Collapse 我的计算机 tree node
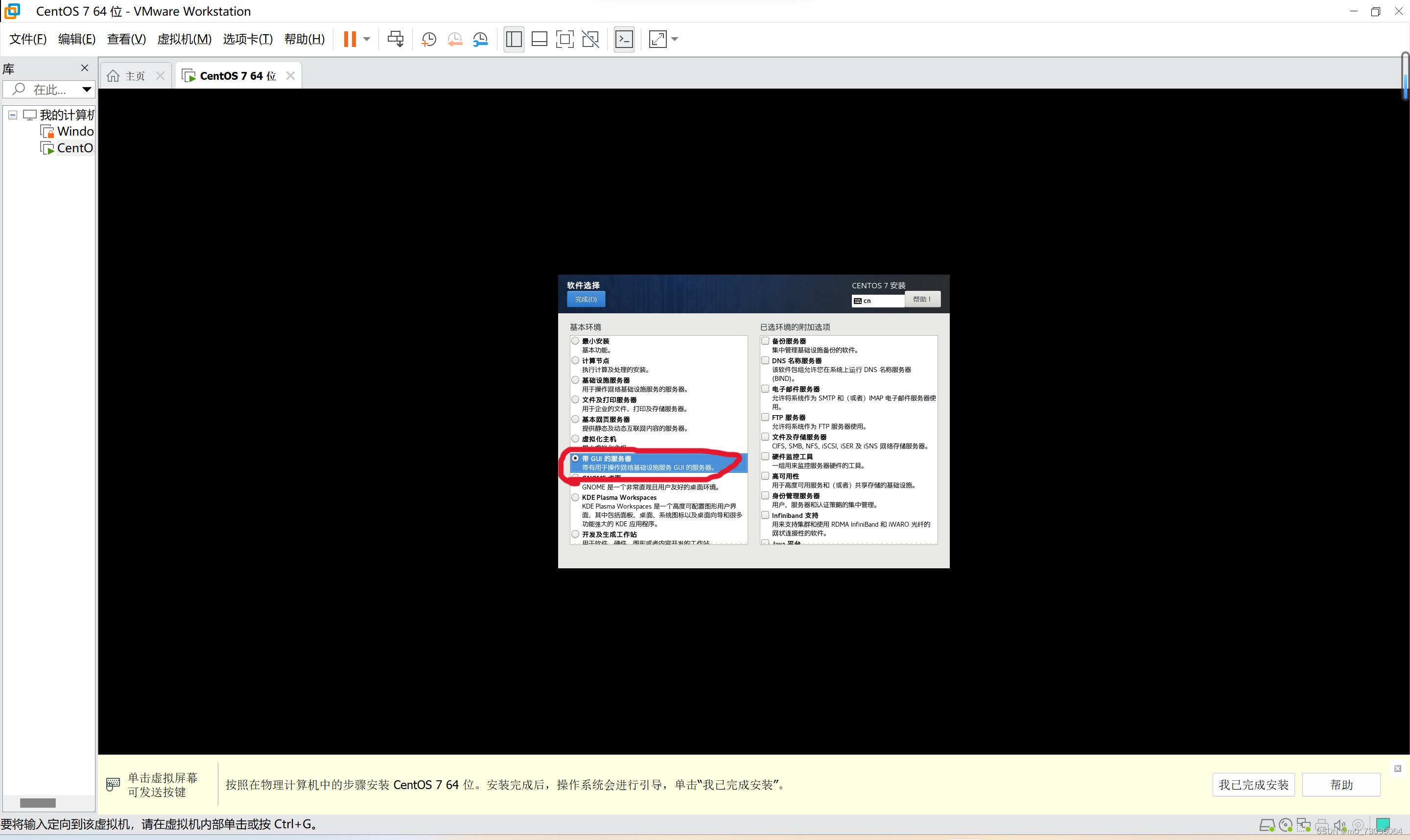1410x840 pixels. click(12, 115)
